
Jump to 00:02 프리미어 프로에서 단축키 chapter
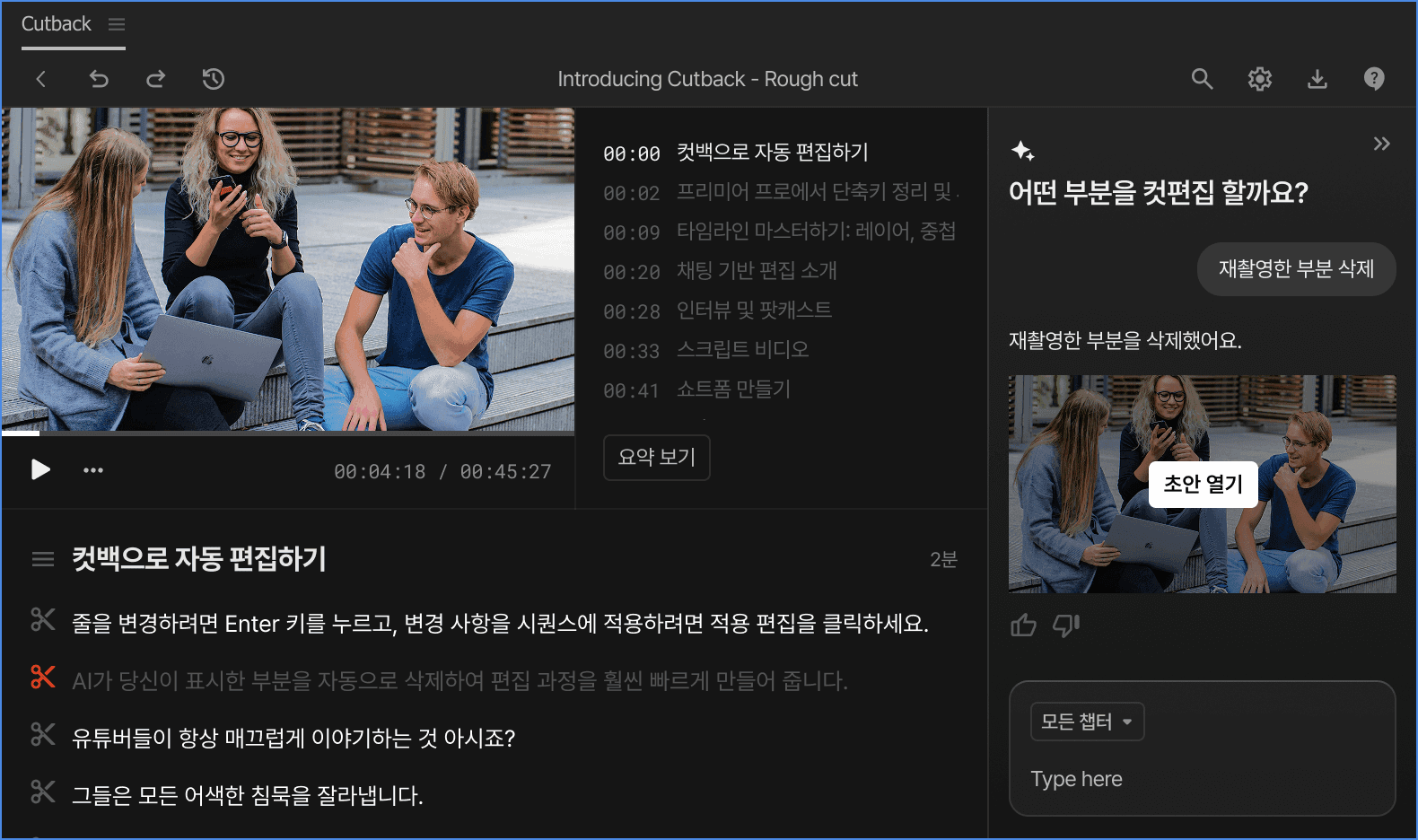[x=781, y=192]
